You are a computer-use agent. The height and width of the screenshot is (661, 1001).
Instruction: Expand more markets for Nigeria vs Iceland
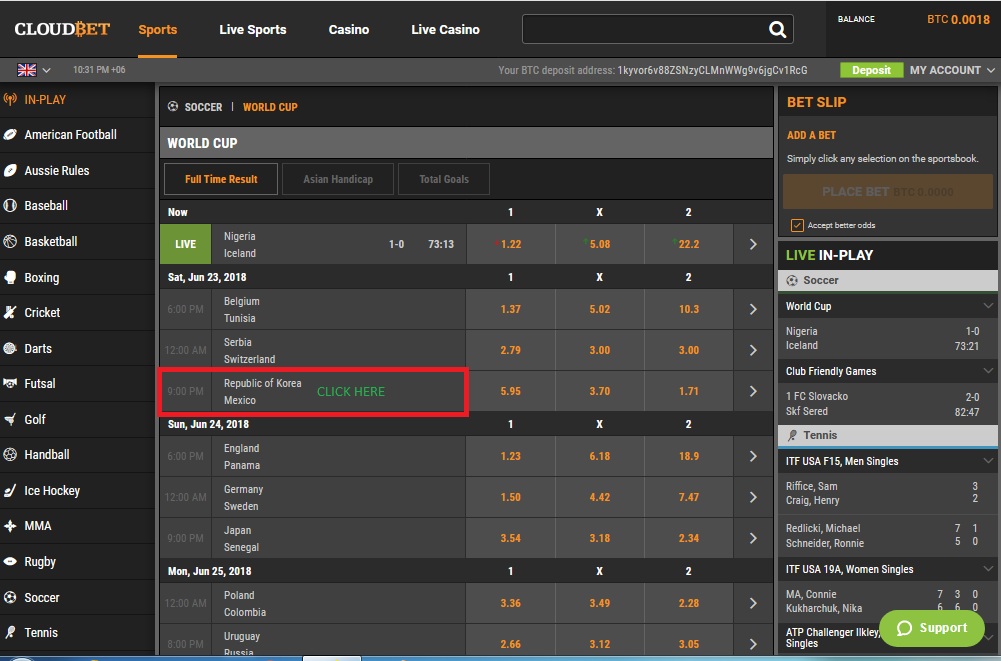coord(753,244)
